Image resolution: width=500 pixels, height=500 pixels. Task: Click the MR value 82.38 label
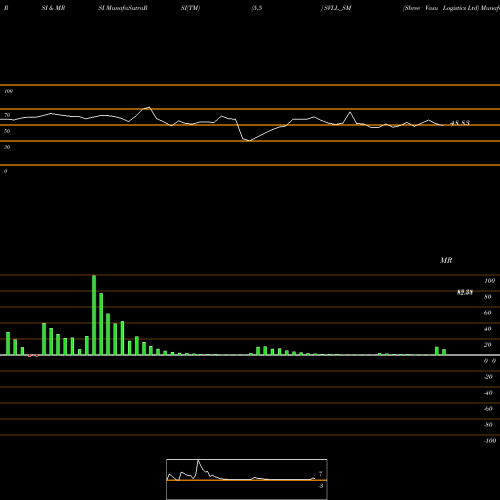click(465, 292)
